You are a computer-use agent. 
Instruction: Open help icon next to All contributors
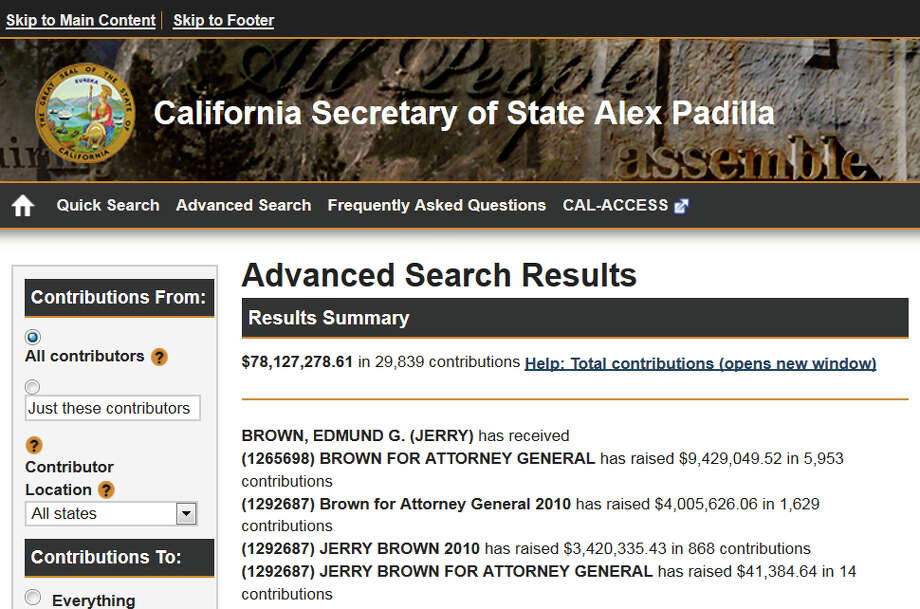(x=159, y=357)
